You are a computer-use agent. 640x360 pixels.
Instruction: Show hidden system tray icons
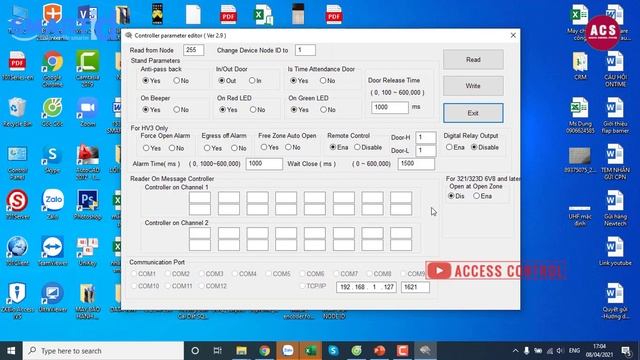pyautogui.click(x=515, y=351)
